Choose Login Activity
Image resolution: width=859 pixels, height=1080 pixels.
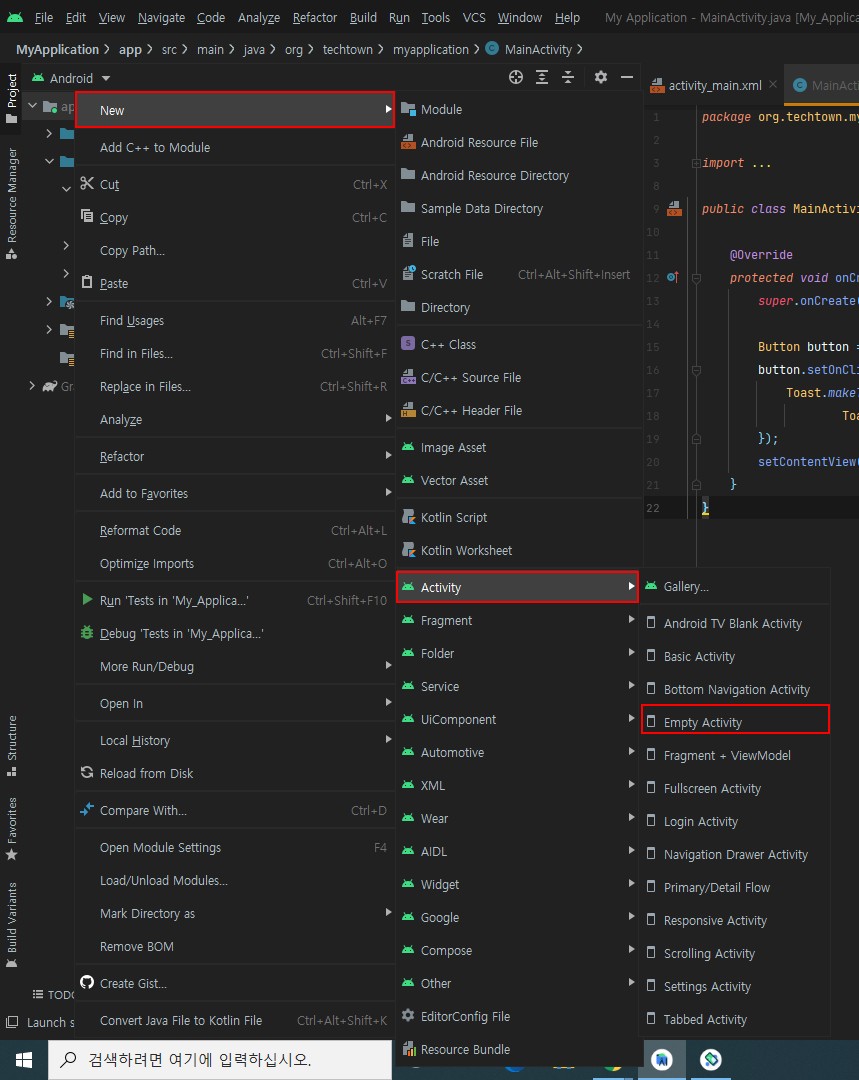pyautogui.click(x=735, y=821)
